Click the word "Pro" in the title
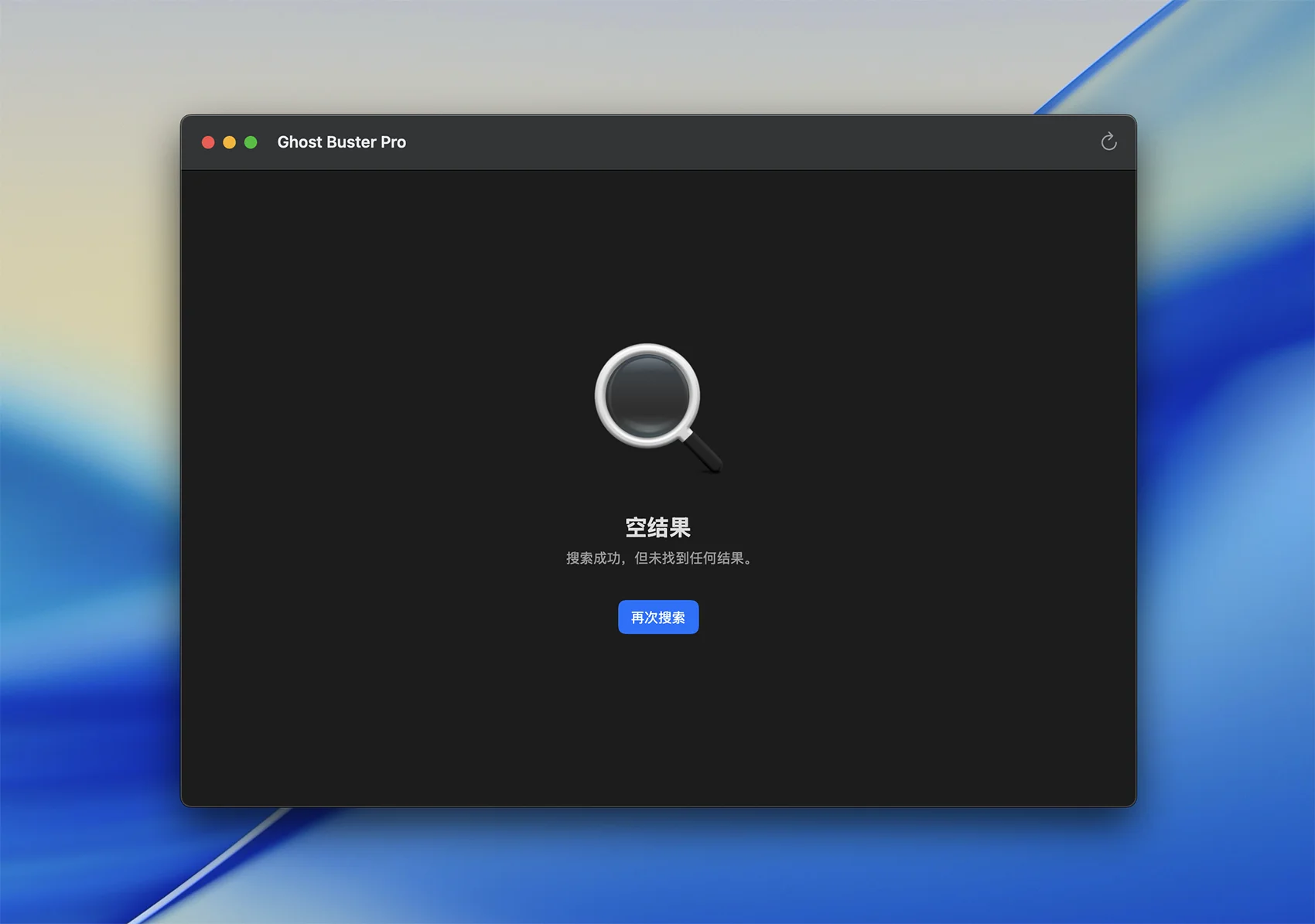This screenshot has width=1315, height=924. point(393,142)
